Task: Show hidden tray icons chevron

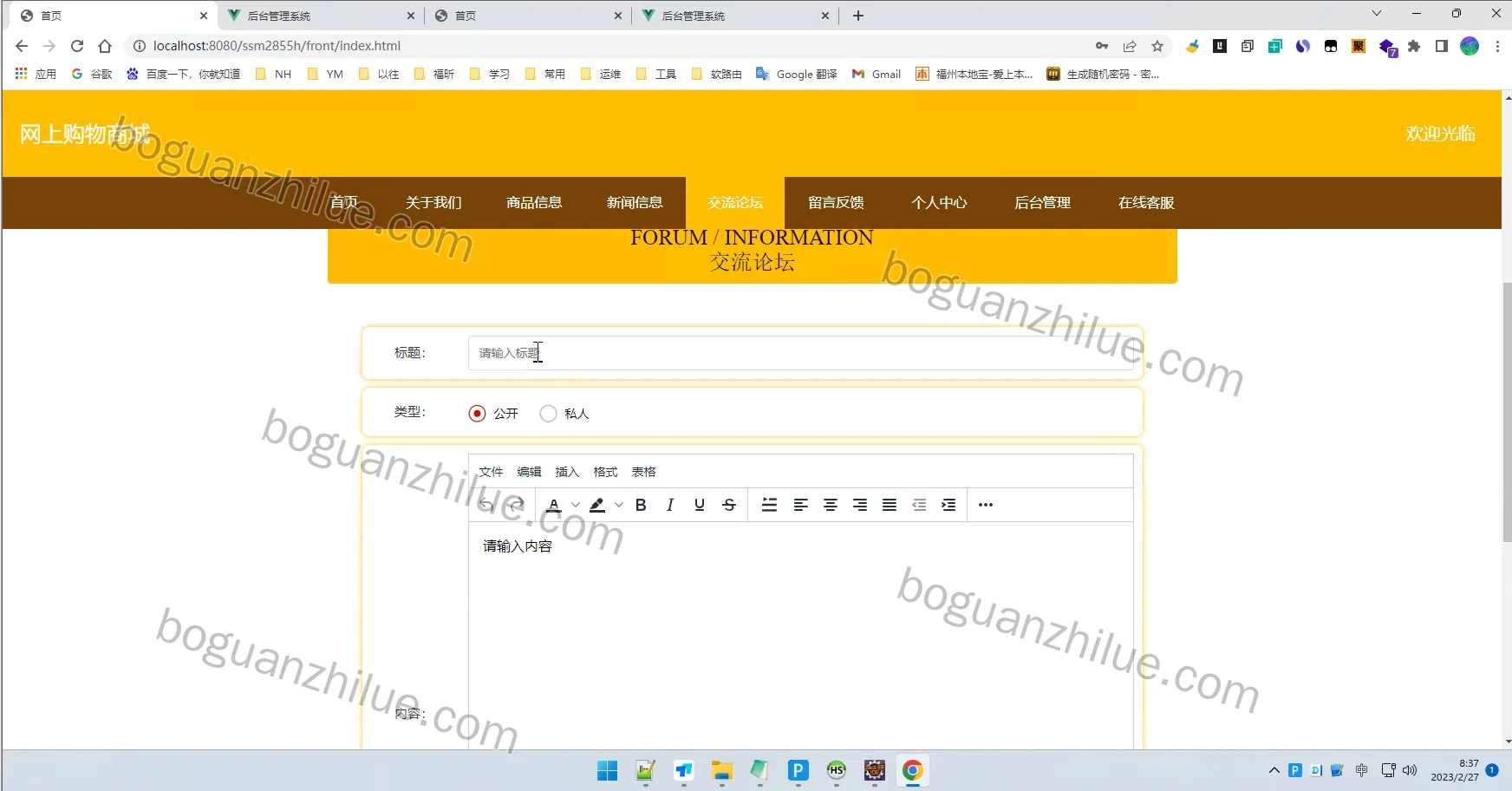Action: [x=1274, y=770]
